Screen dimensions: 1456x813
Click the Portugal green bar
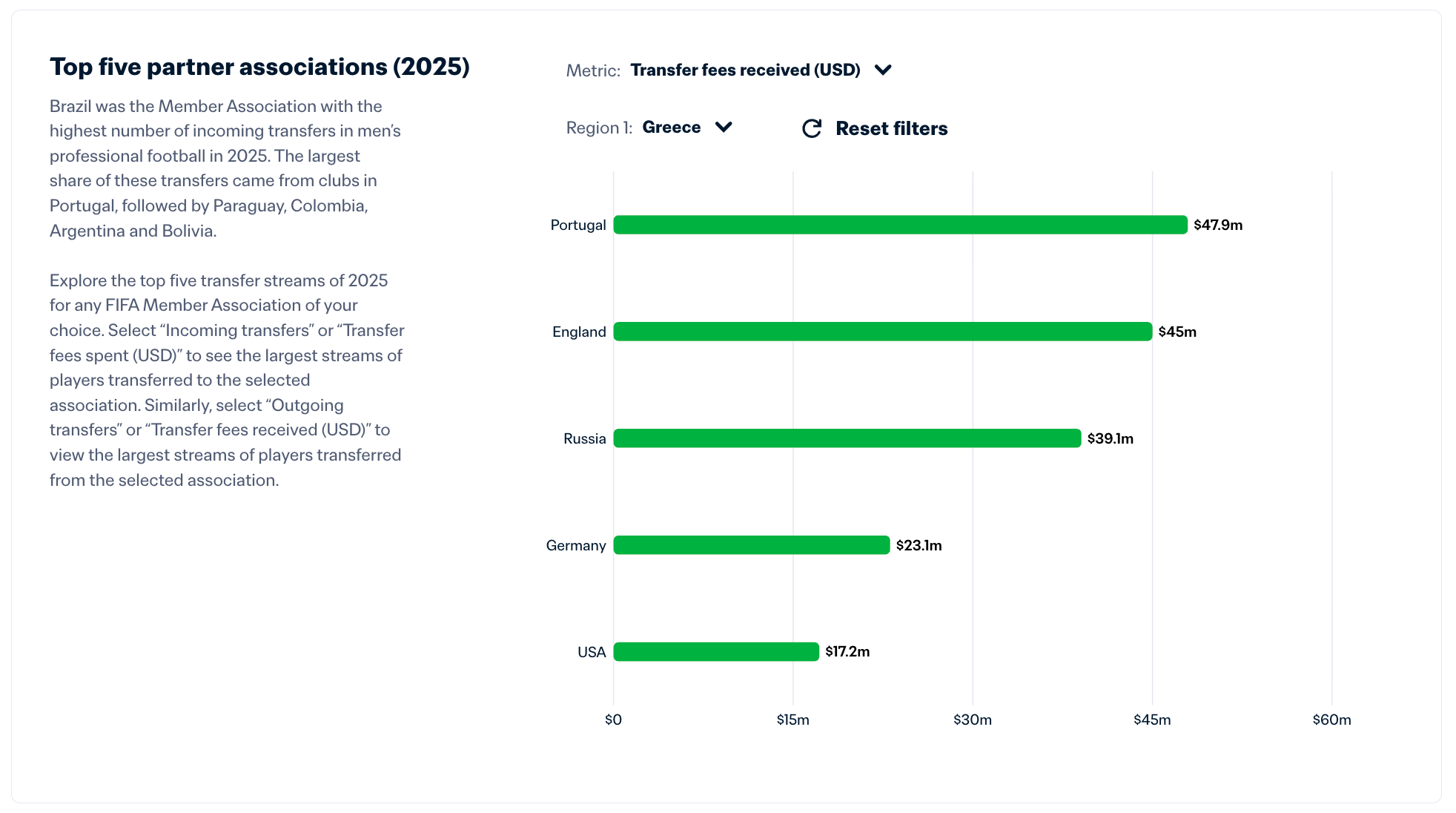pyautogui.click(x=900, y=225)
